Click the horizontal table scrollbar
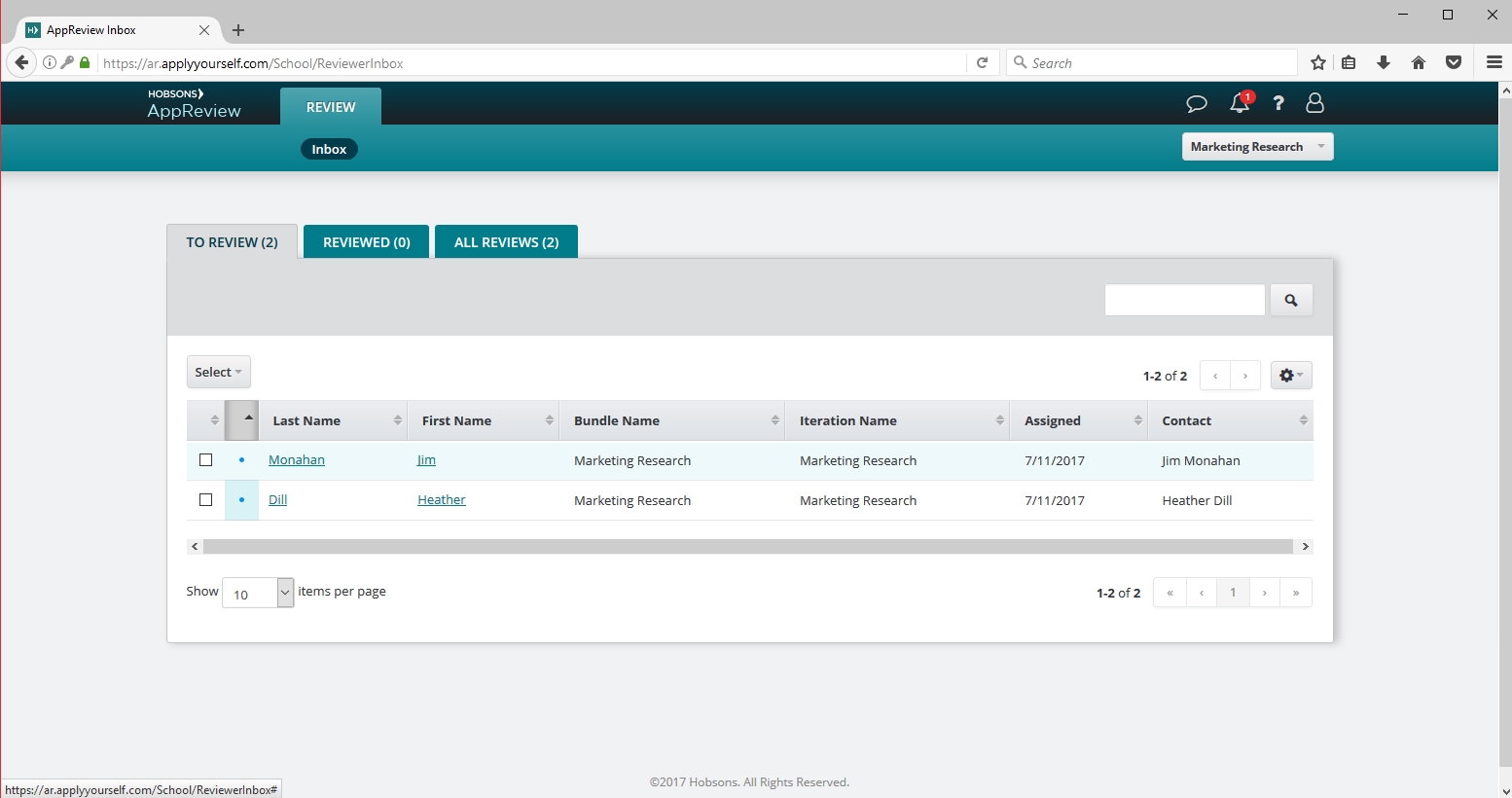The height and width of the screenshot is (798, 1512). pos(747,547)
